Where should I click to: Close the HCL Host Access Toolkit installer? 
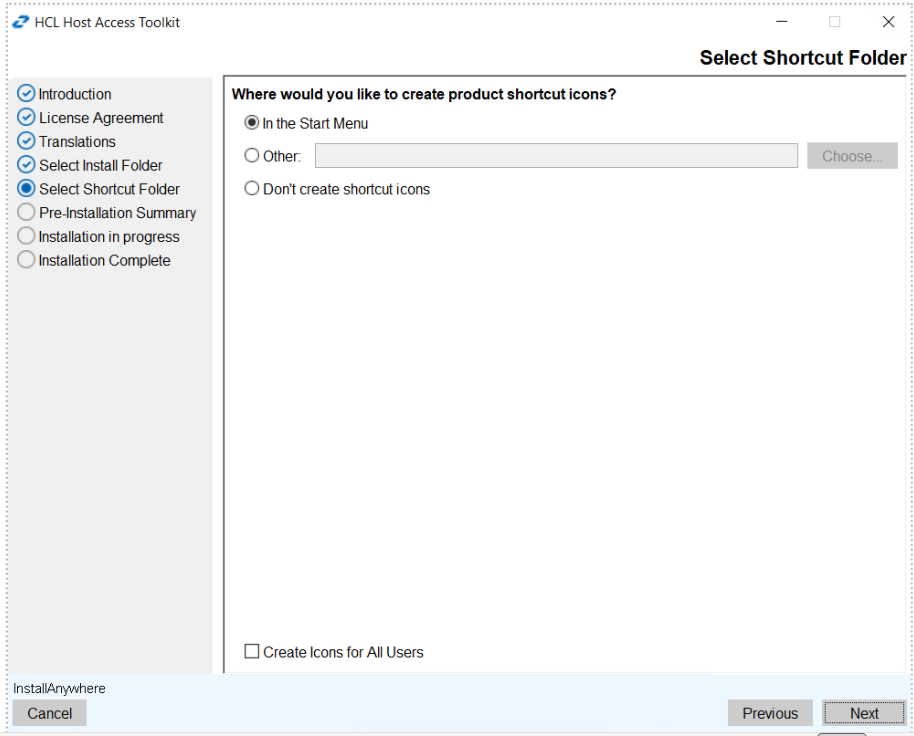click(x=888, y=22)
